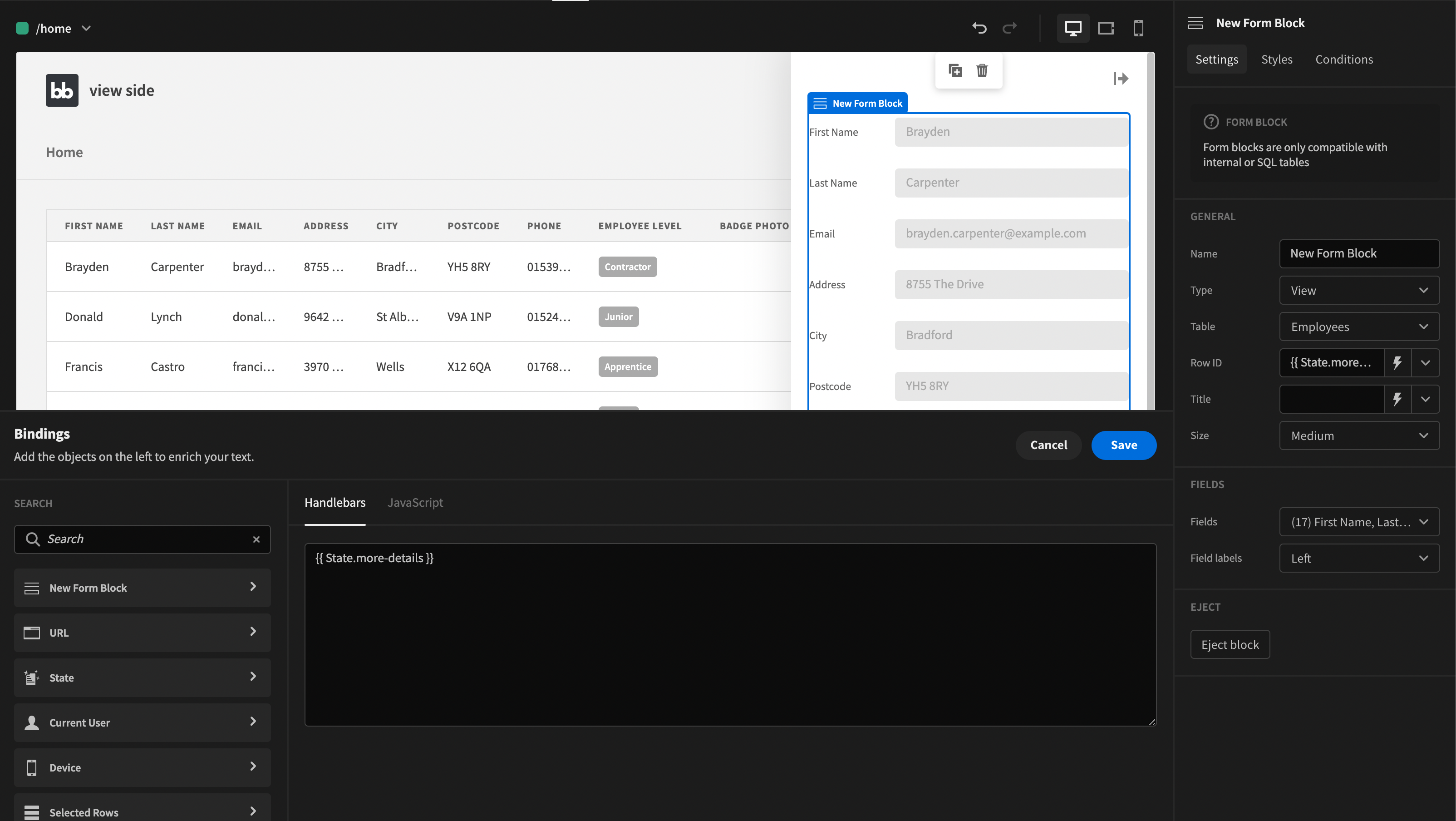Open binding editor lightning icon for Row ID
Screen dimensions: 1456x821
pyautogui.click(x=1398, y=362)
